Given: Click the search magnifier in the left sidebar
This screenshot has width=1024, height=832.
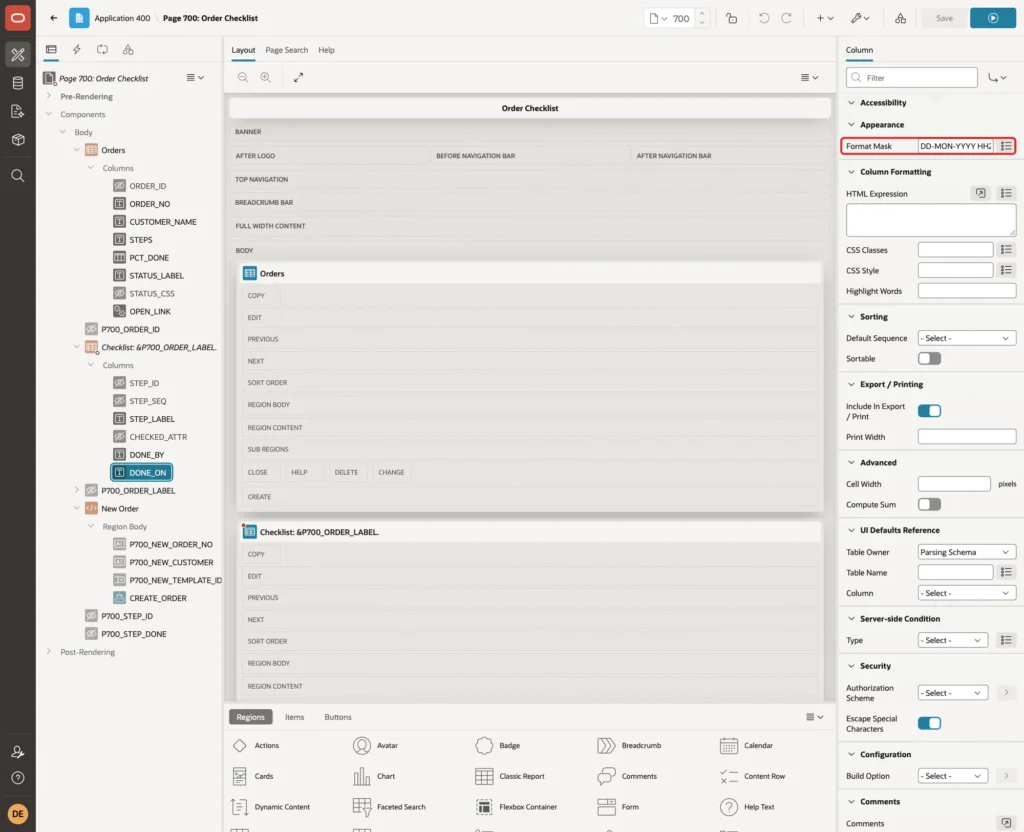Looking at the screenshot, I should click(x=18, y=176).
